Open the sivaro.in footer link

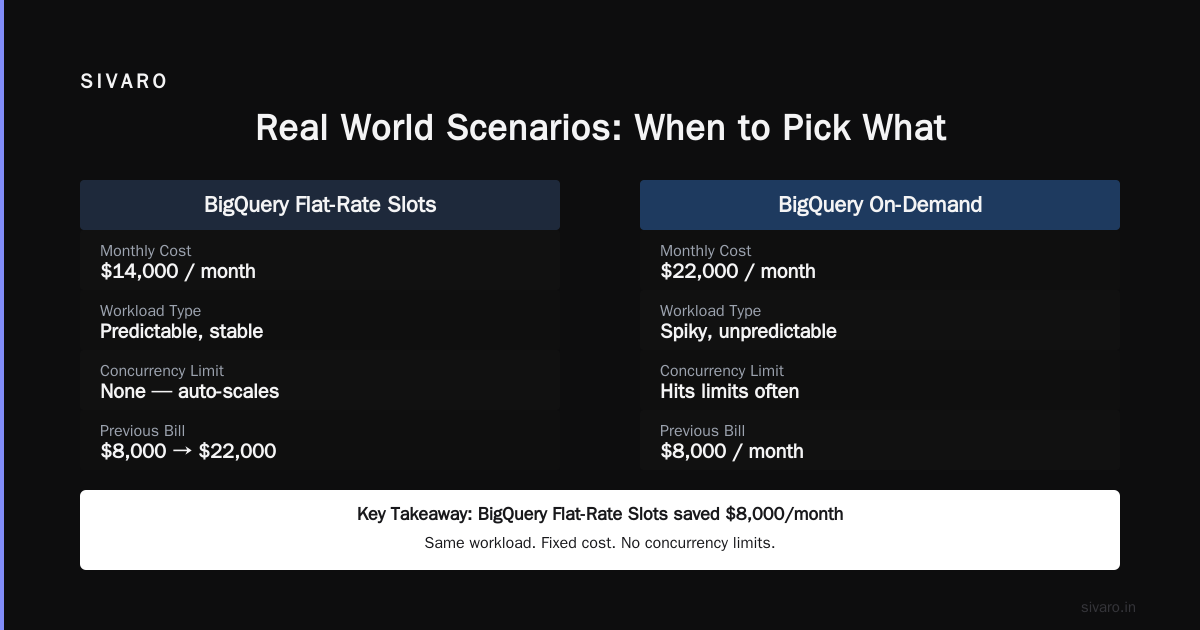click(x=1108, y=607)
